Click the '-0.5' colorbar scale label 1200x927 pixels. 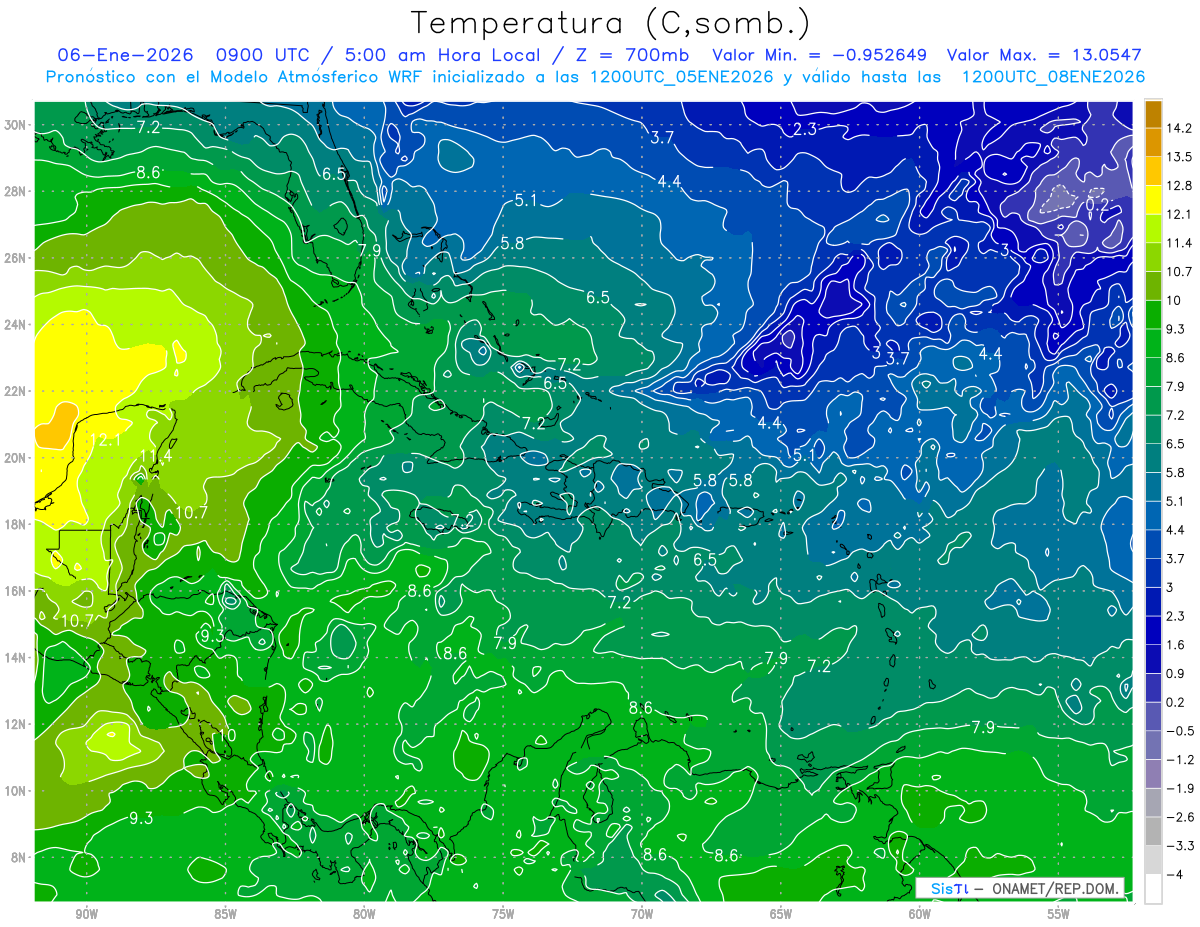[1180, 731]
